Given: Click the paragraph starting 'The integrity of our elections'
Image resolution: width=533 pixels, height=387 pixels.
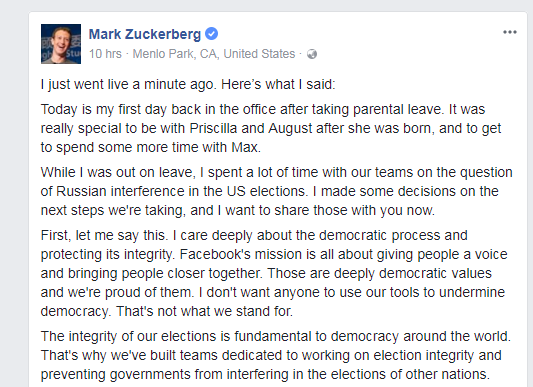Looking at the screenshot, I should [276, 355].
